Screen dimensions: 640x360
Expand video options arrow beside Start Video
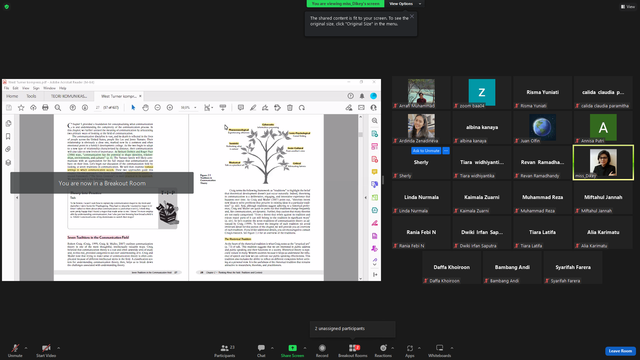tap(58, 348)
